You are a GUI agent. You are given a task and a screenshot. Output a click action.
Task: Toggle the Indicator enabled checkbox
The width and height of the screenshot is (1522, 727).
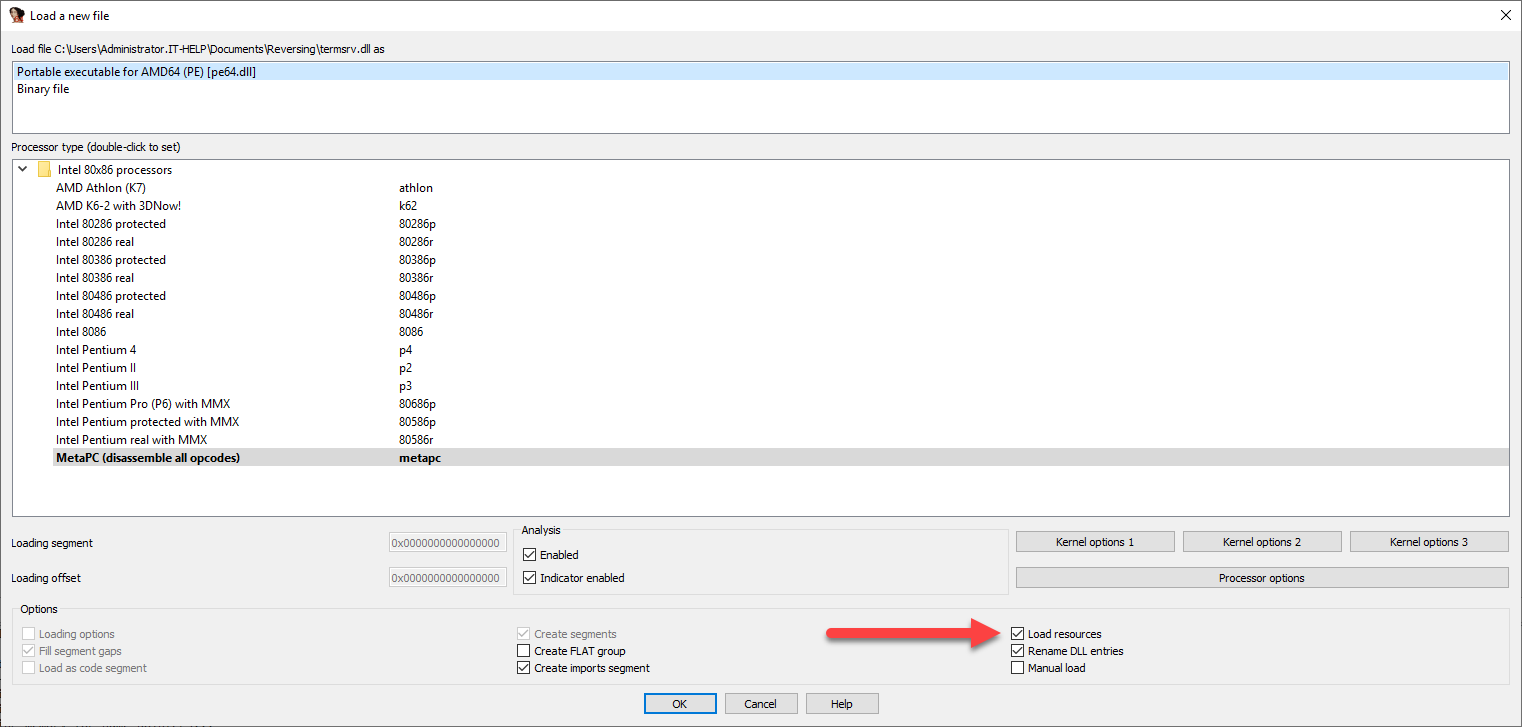530,578
